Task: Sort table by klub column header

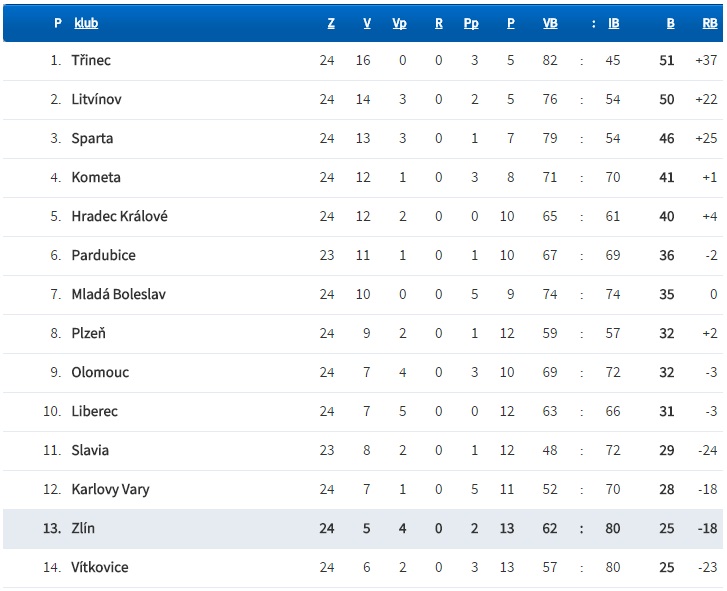Action: 86,23
